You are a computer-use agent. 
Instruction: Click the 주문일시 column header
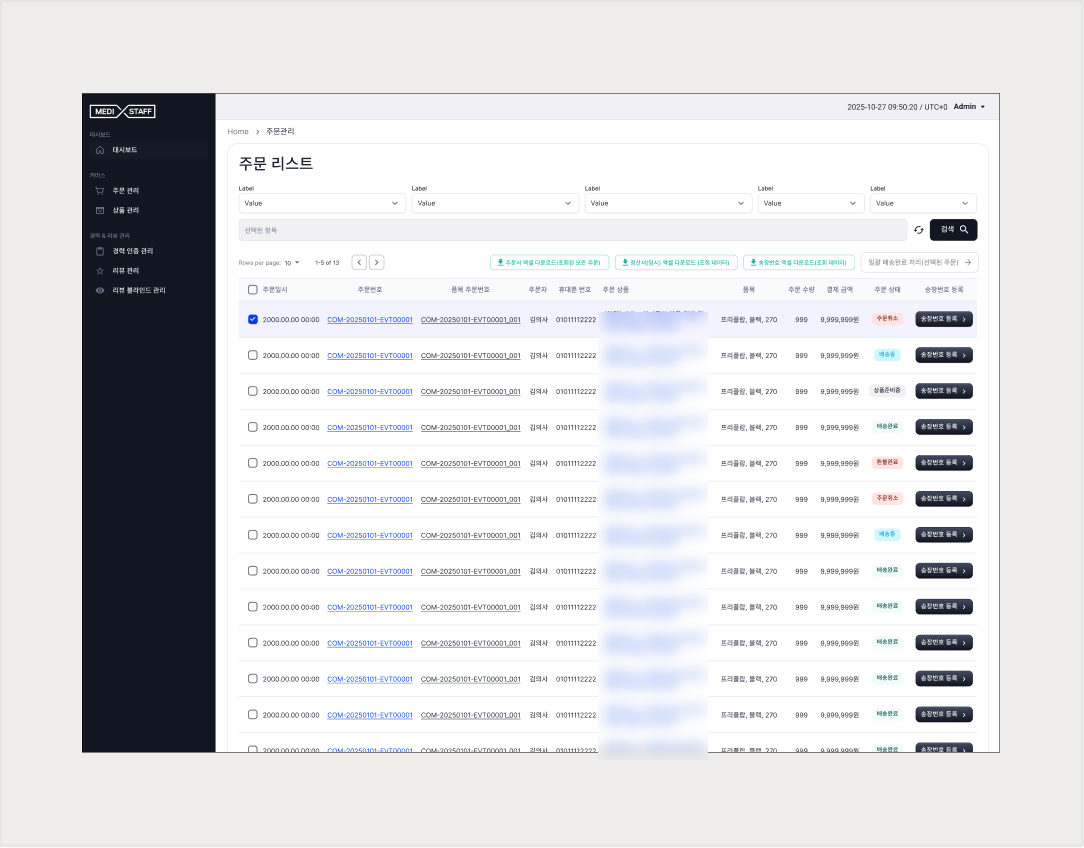coord(275,290)
